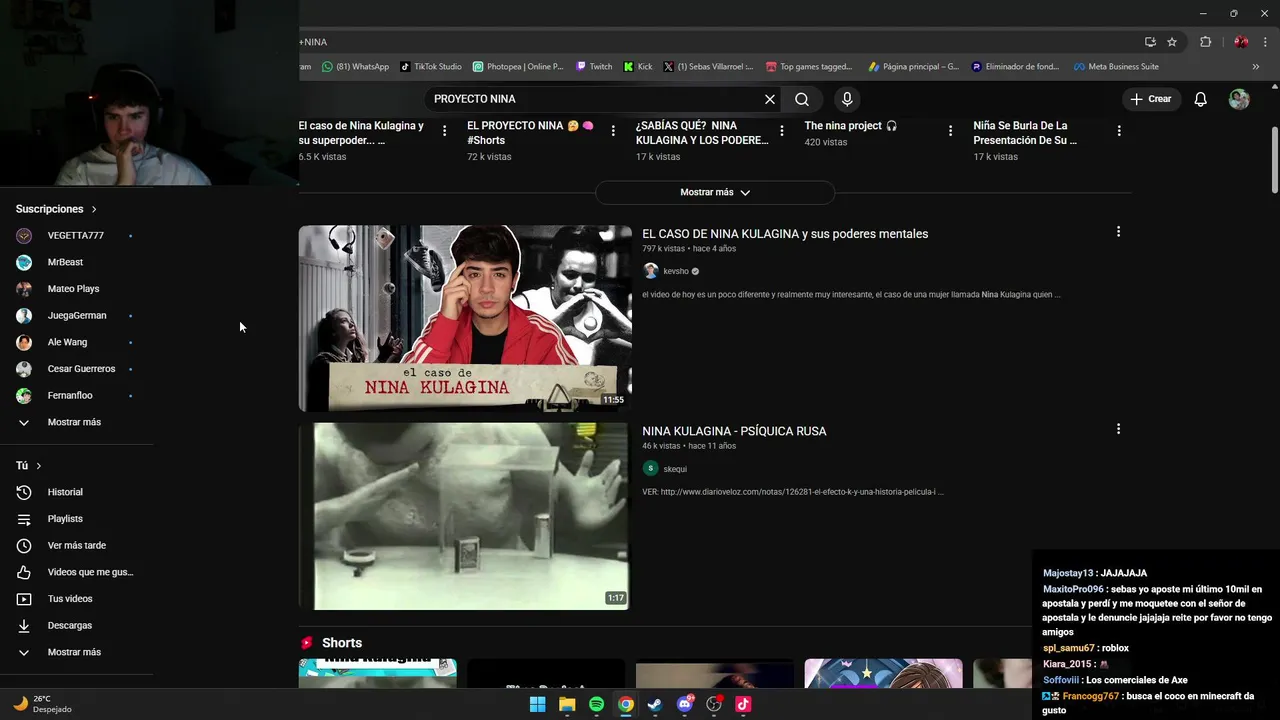1280x720 pixels.
Task: Go to the kevsho channel
Action: click(x=676, y=271)
